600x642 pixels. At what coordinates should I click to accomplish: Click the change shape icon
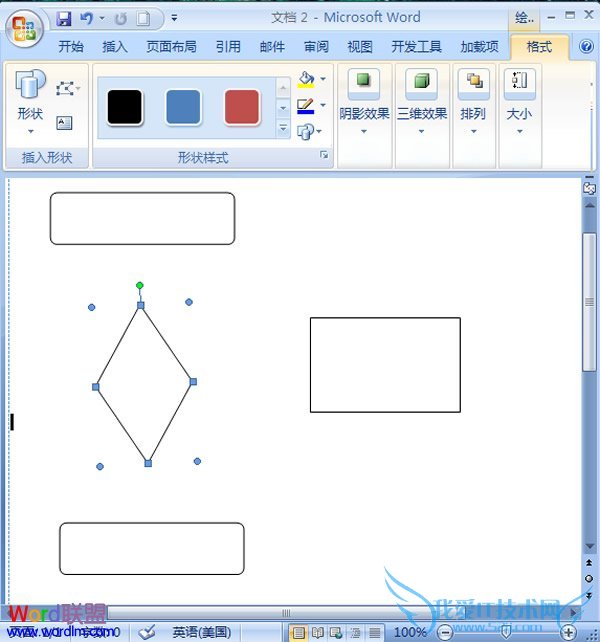pos(306,132)
